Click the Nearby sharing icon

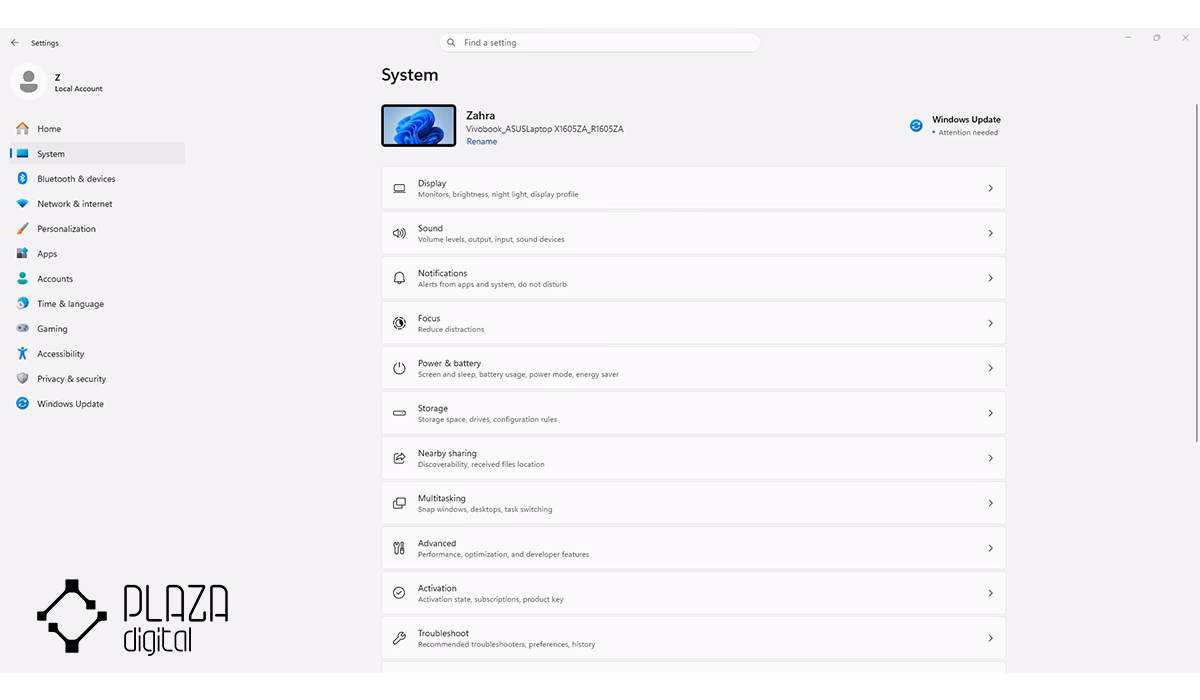[x=399, y=458]
